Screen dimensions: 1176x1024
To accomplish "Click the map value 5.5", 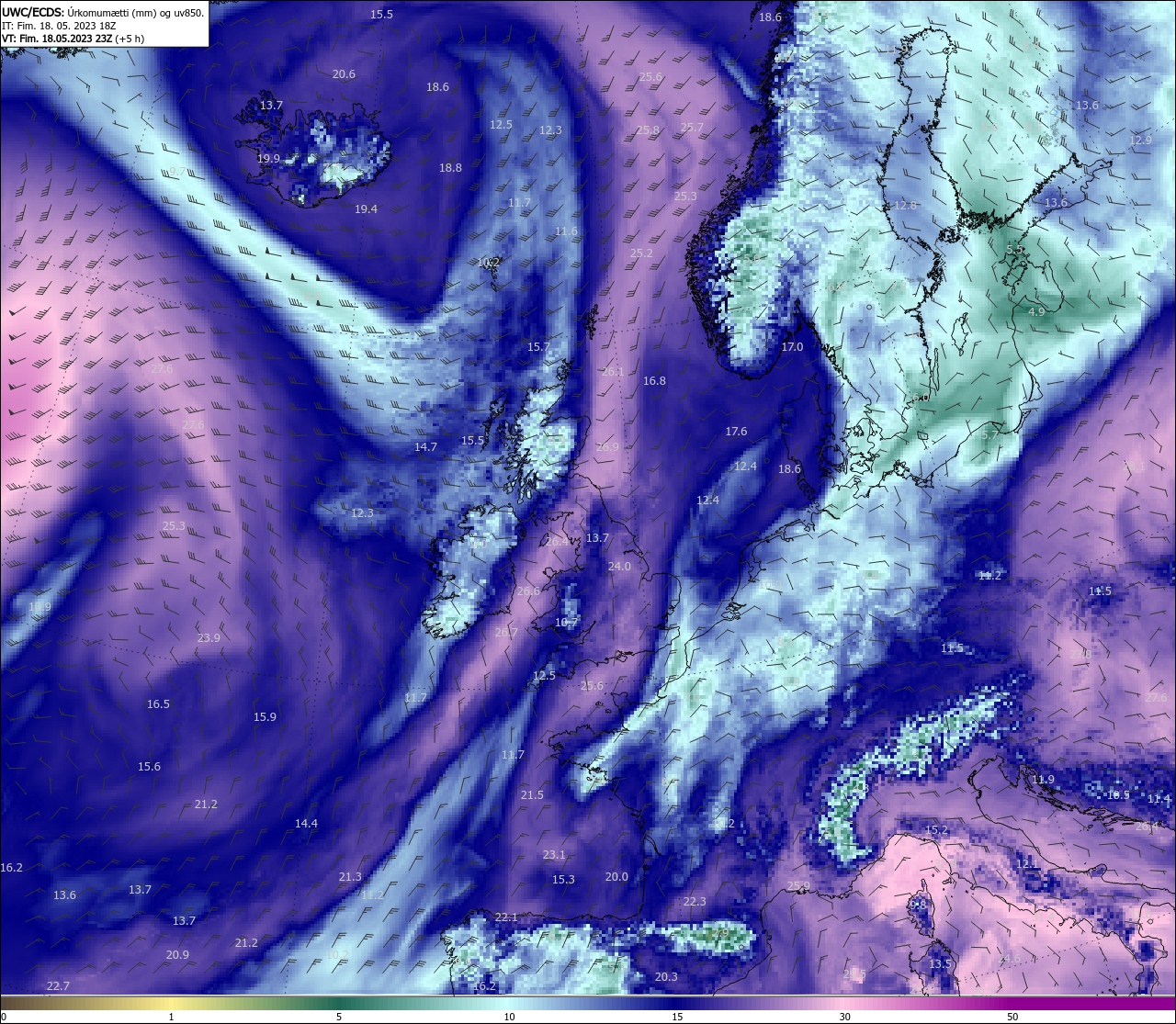I will coord(1014,250).
